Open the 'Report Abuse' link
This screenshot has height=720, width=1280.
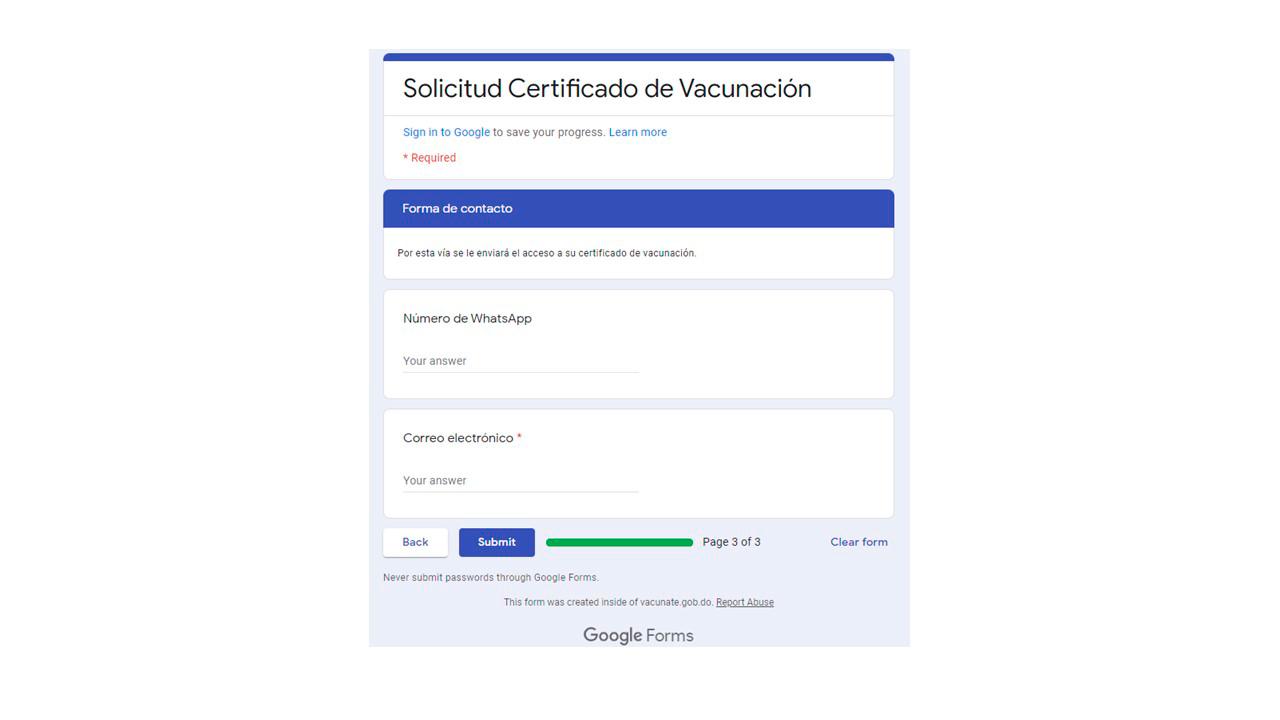(744, 602)
